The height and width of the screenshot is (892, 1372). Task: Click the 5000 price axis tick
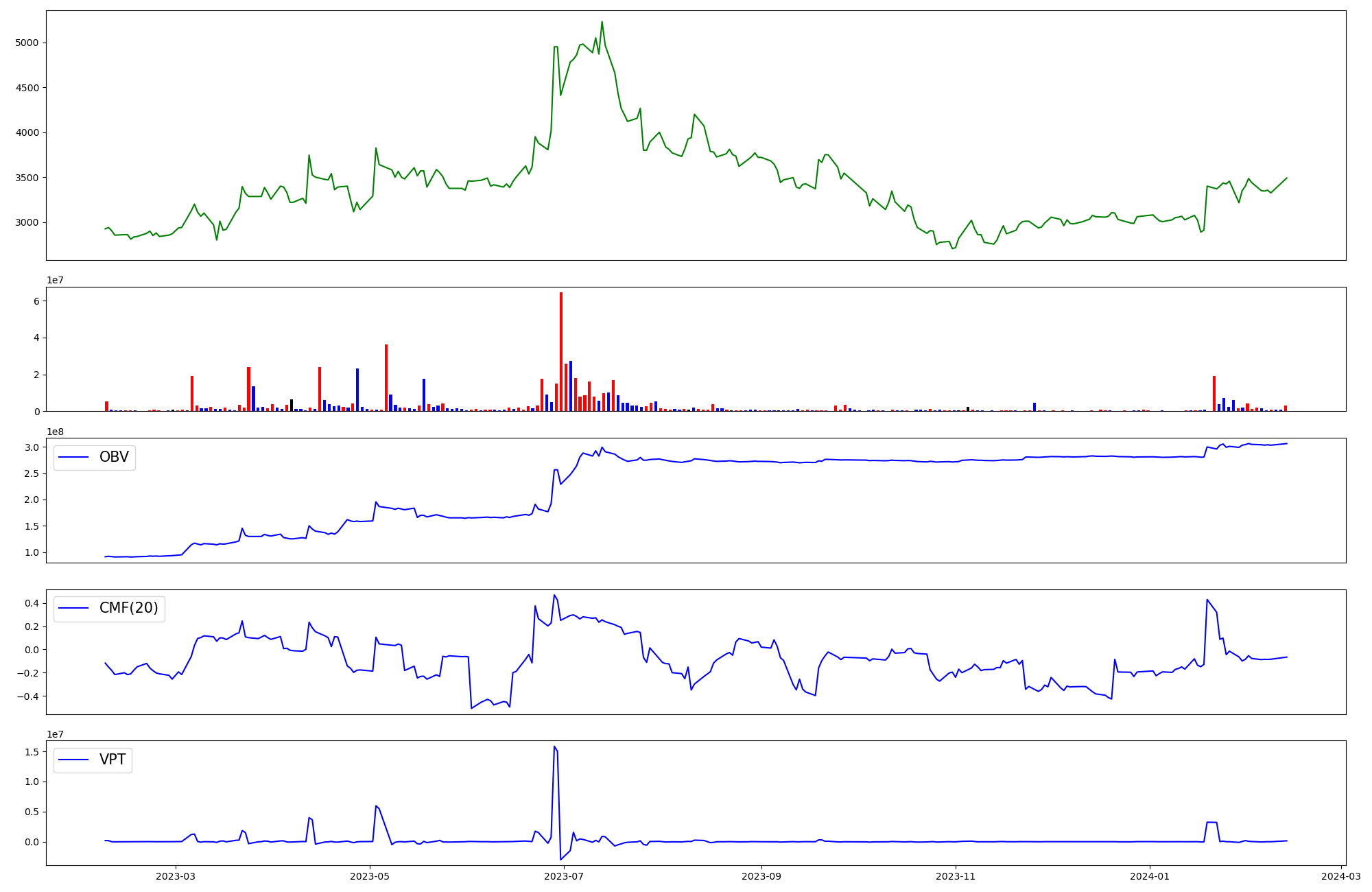27,43
